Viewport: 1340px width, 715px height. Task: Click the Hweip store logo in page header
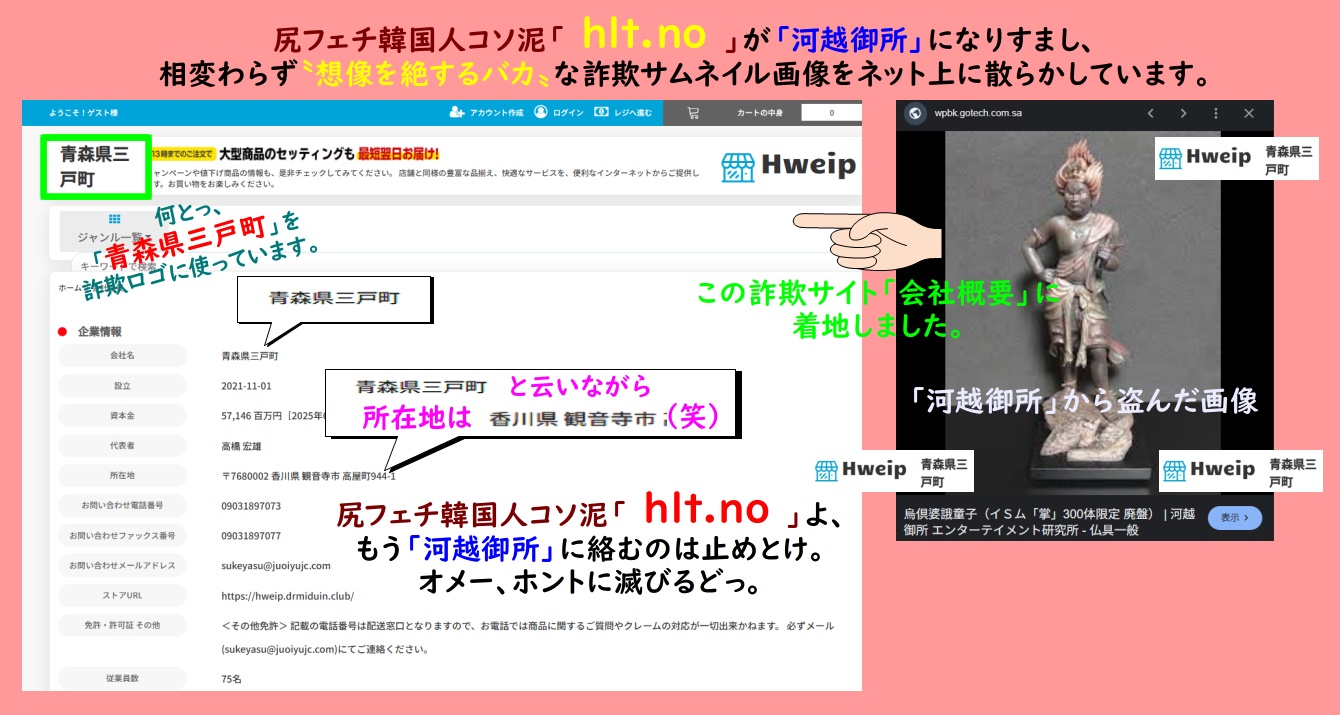point(789,167)
